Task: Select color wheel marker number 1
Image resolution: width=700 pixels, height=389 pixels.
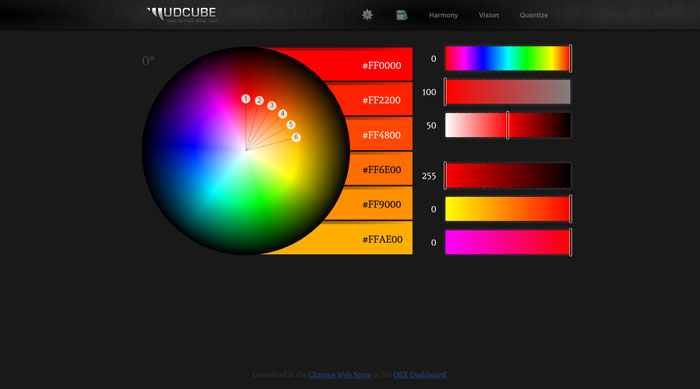Action: pos(246,99)
